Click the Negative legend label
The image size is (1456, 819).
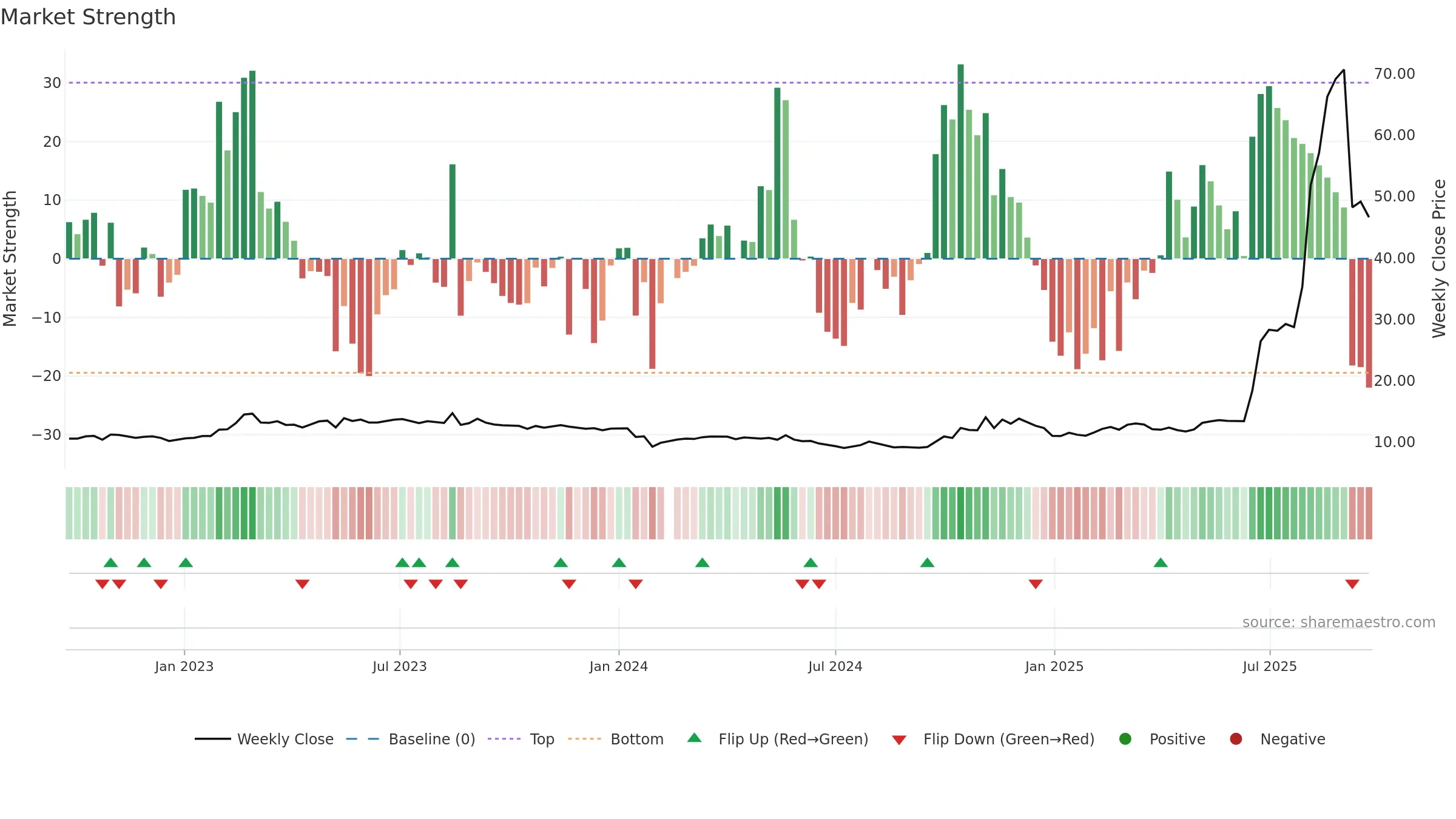tap(1293, 739)
